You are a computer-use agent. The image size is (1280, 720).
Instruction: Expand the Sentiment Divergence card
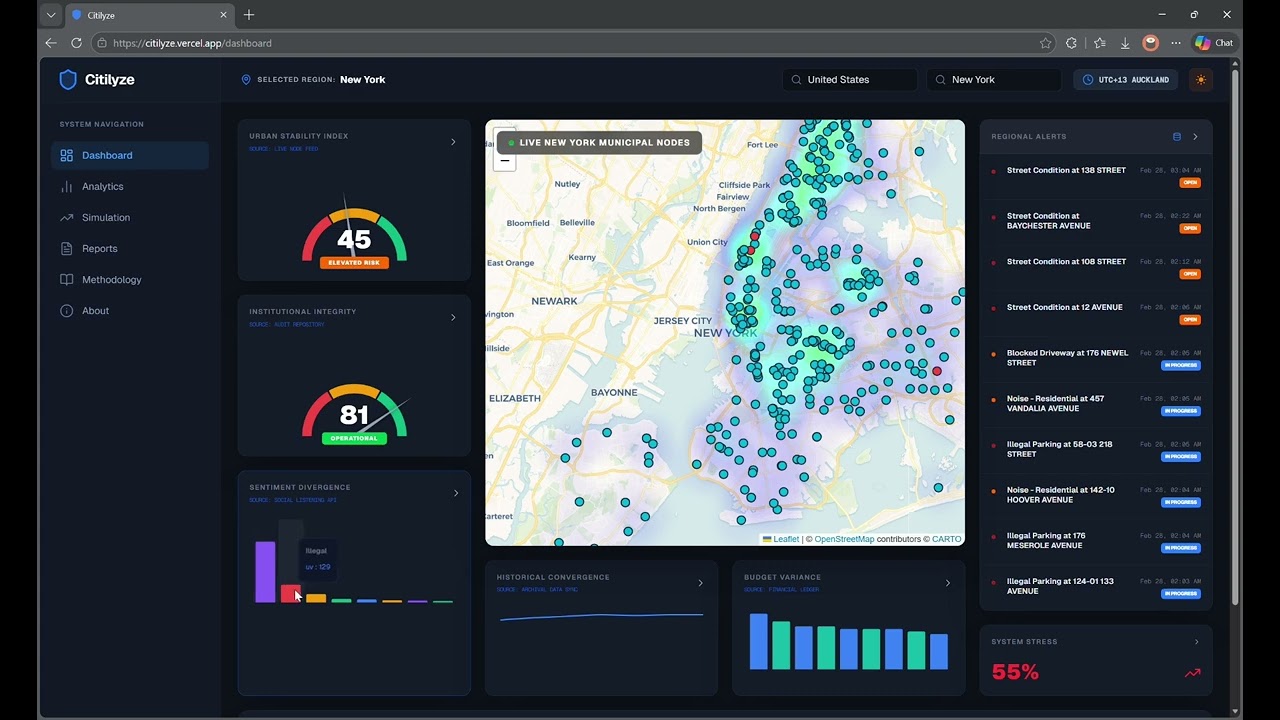[x=456, y=493]
